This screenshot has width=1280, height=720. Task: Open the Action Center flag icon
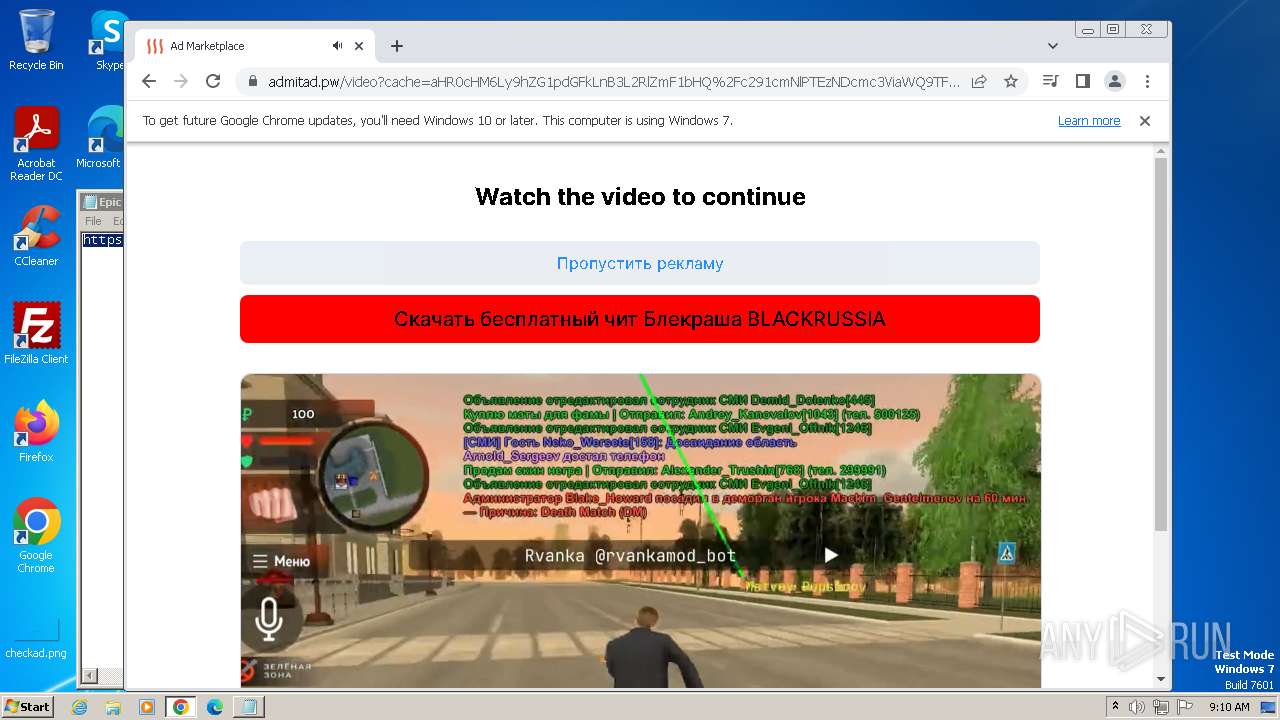tap(1186, 707)
